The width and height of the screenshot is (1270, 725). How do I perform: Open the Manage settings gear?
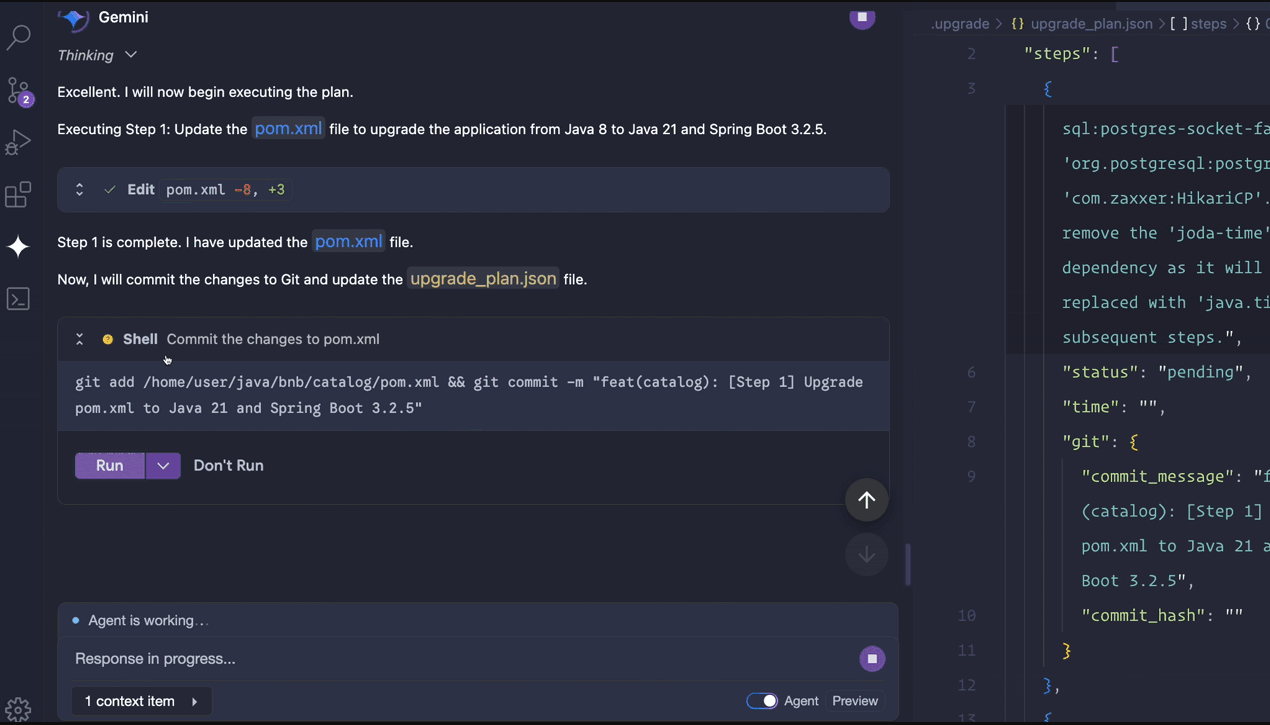(x=18, y=709)
